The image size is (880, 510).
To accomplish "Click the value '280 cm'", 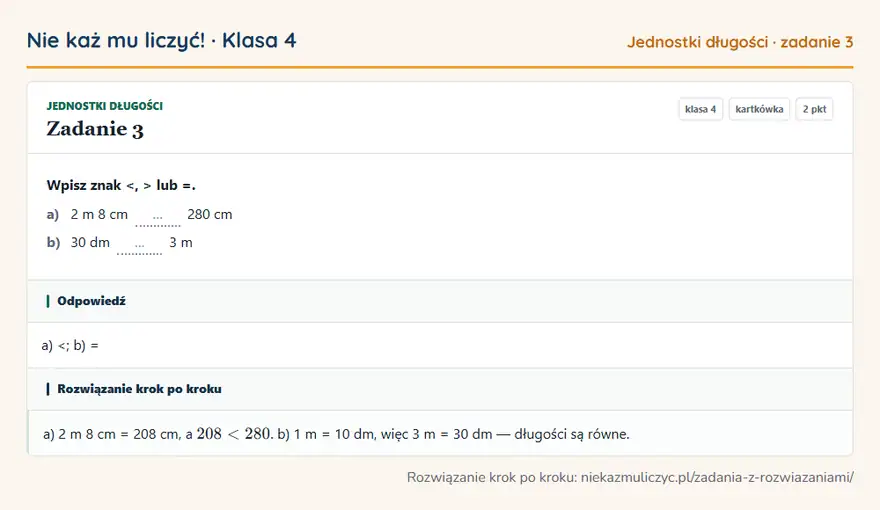I will click(x=209, y=214).
